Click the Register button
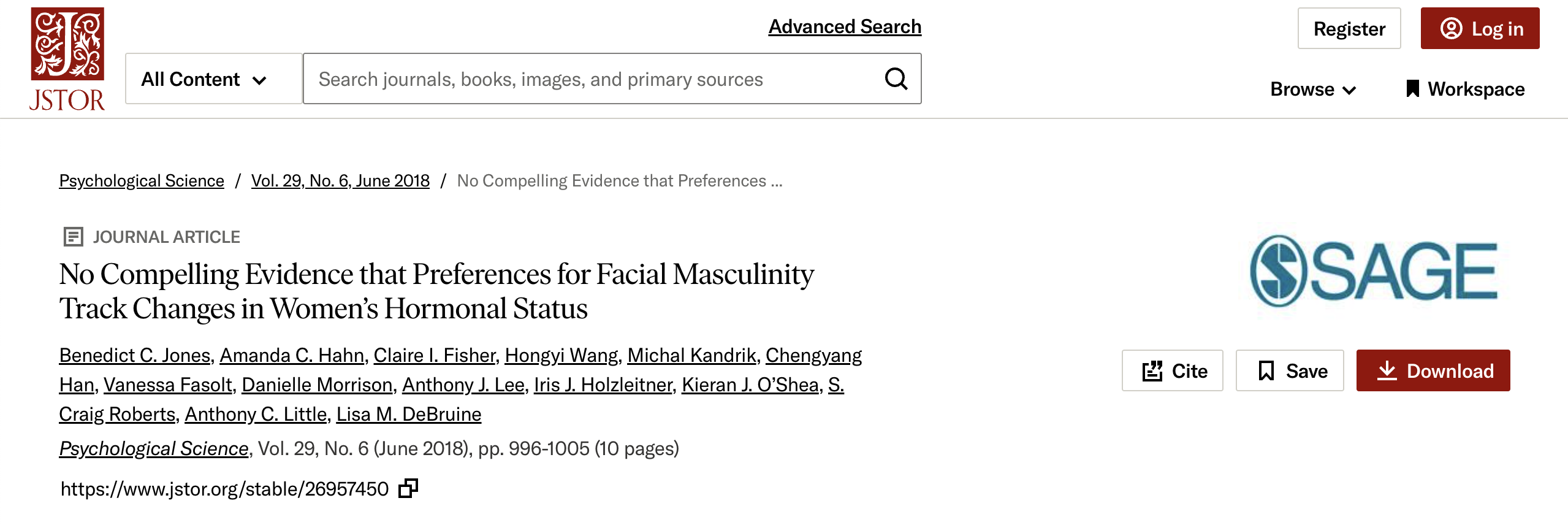This screenshot has height=525, width=1568. click(x=1349, y=29)
